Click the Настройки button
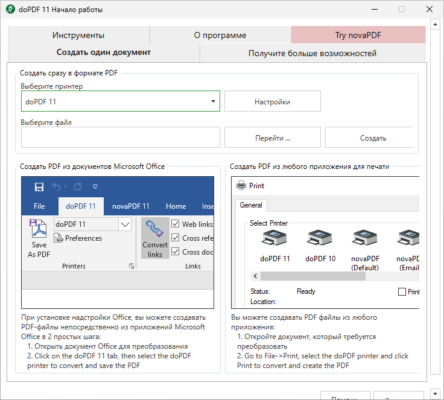Image resolution: width=444 pixels, height=400 pixels. click(x=272, y=101)
